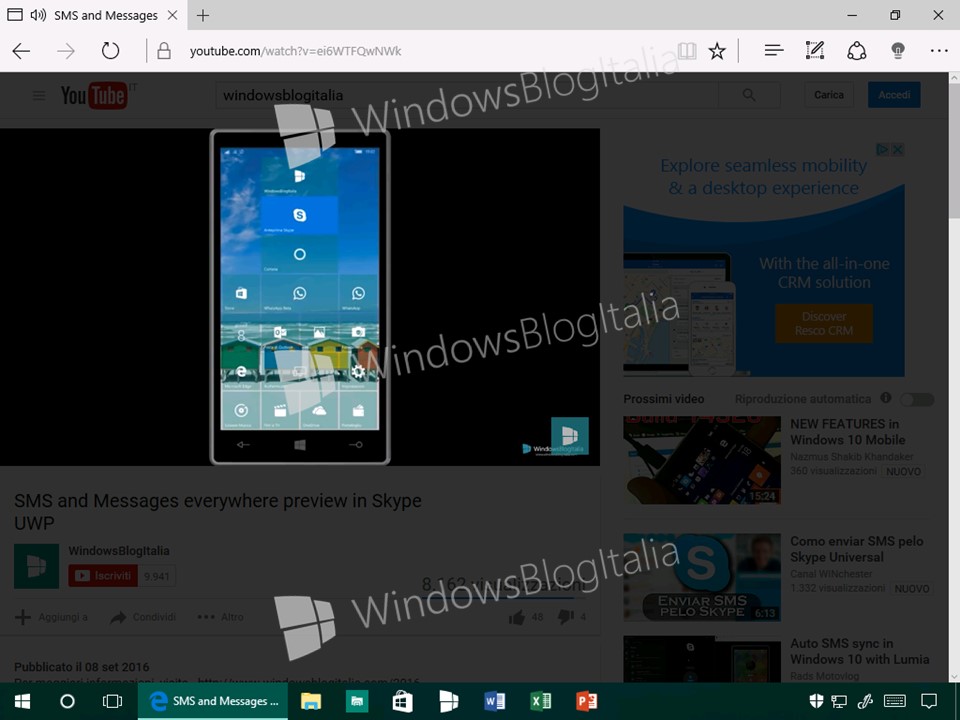Click the WindowsBlogItalia watermark logo in video
The width and height of the screenshot is (960, 720).
tap(569, 436)
